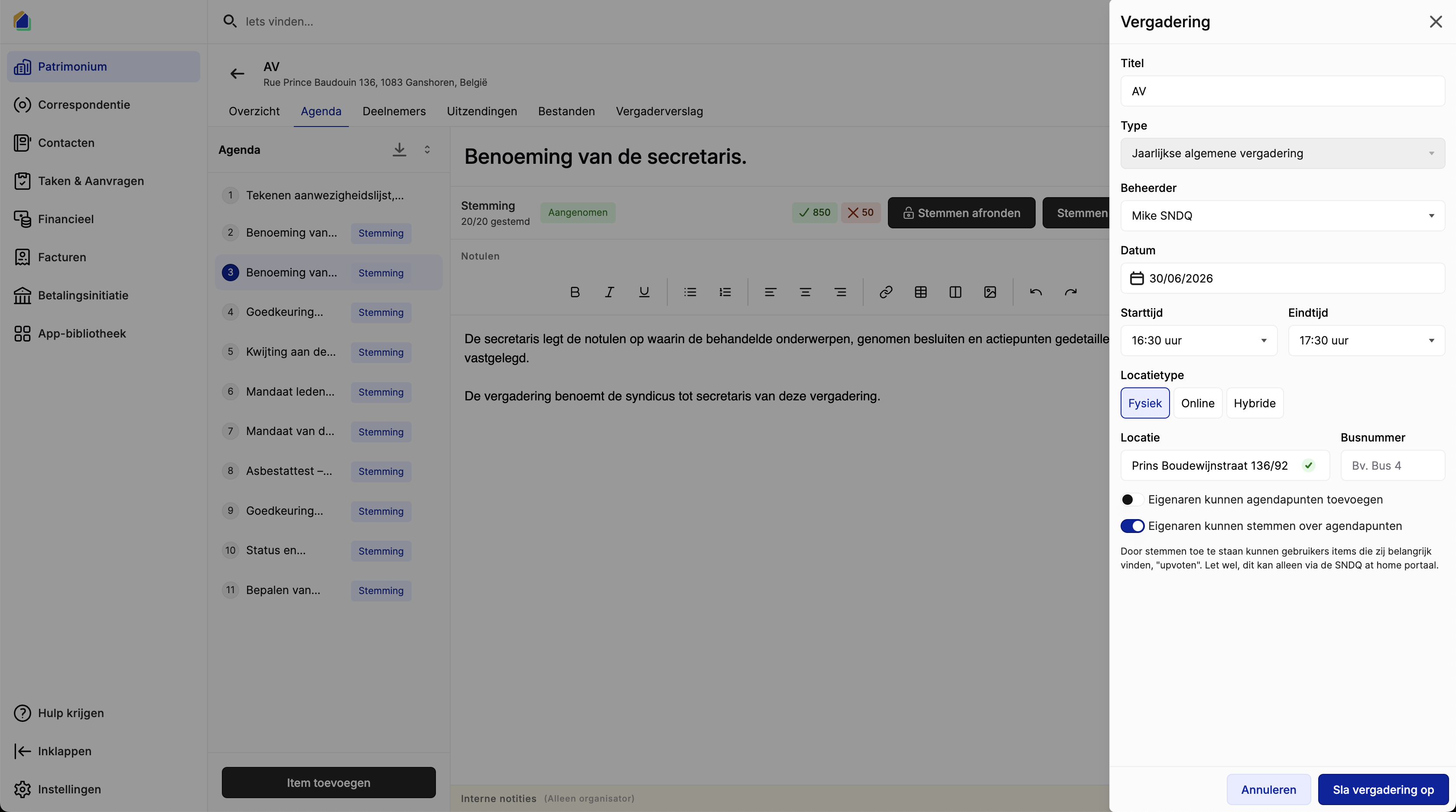Click the Locatie address field
This screenshot has height=812, width=1456.
point(1225,466)
